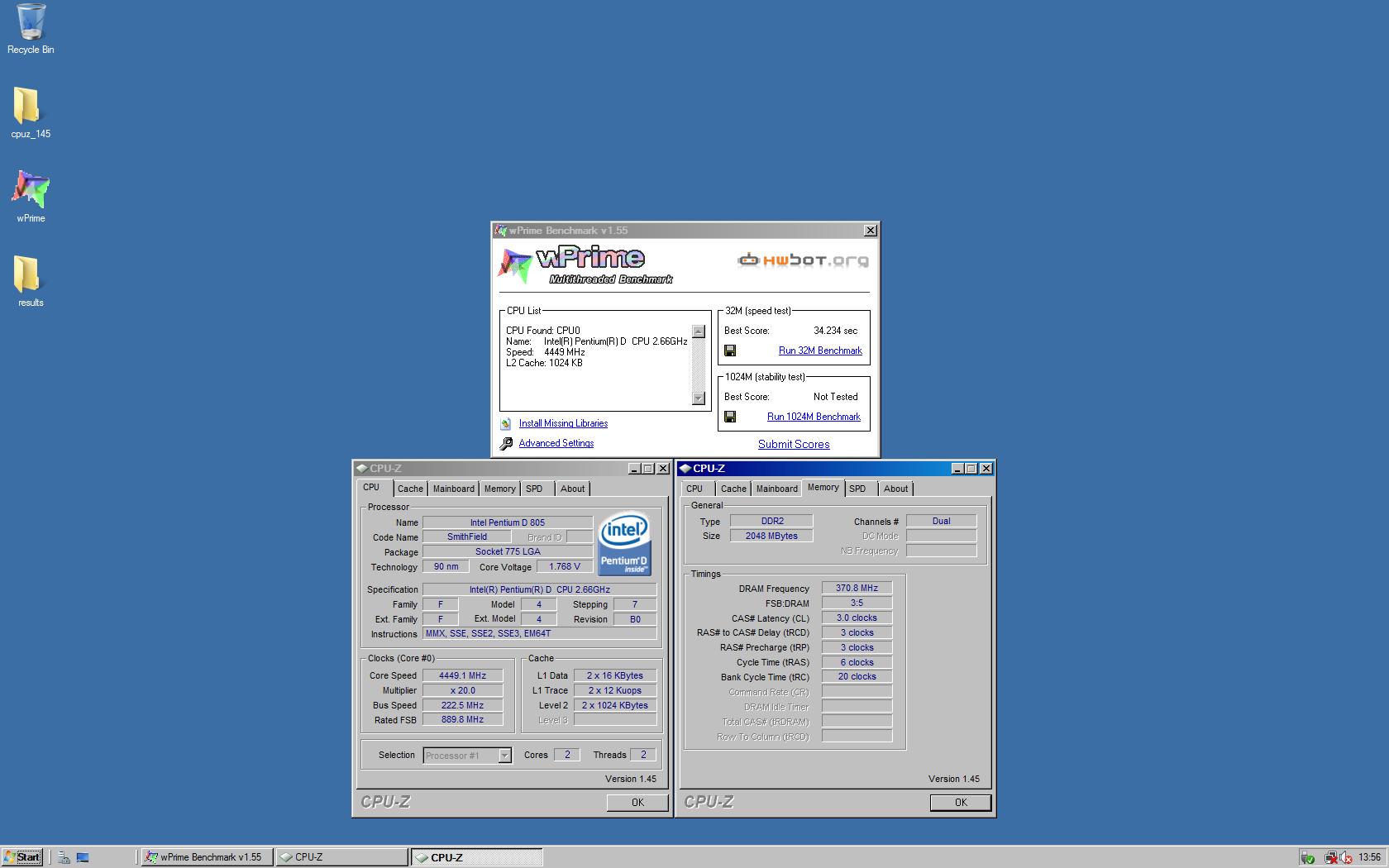Activate the first CPU-Z taskbar button
Image resolution: width=1389 pixels, height=868 pixels.
click(x=341, y=857)
